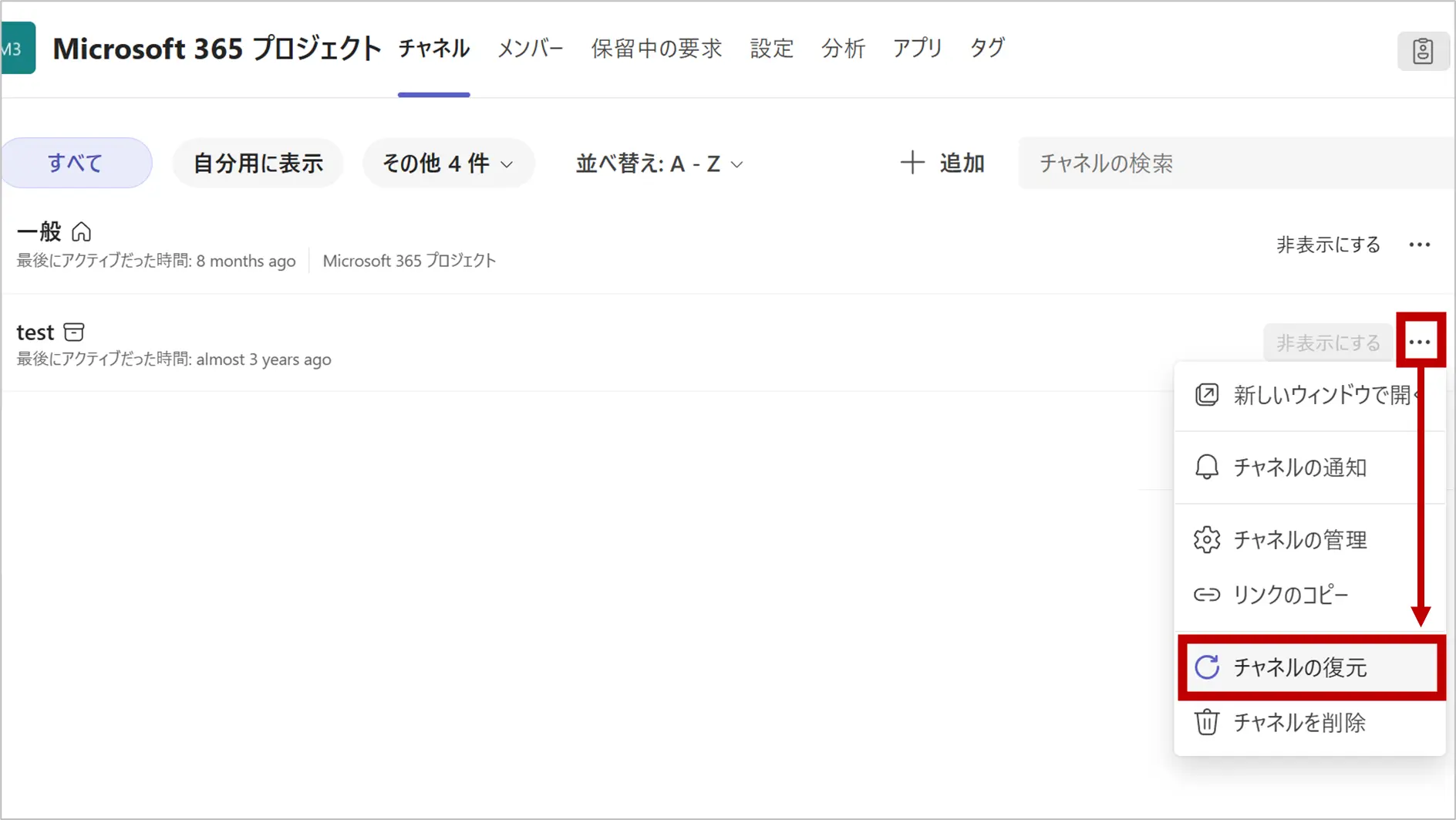
Task: Open more options for 一般 channel
Action: point(1419,245)
